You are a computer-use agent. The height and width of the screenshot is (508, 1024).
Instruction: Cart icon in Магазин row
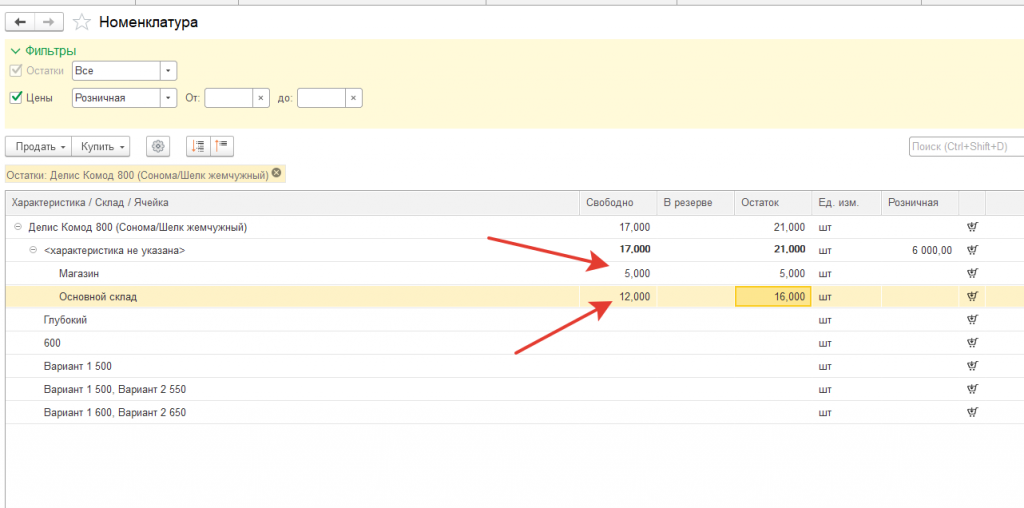point(972,273)
